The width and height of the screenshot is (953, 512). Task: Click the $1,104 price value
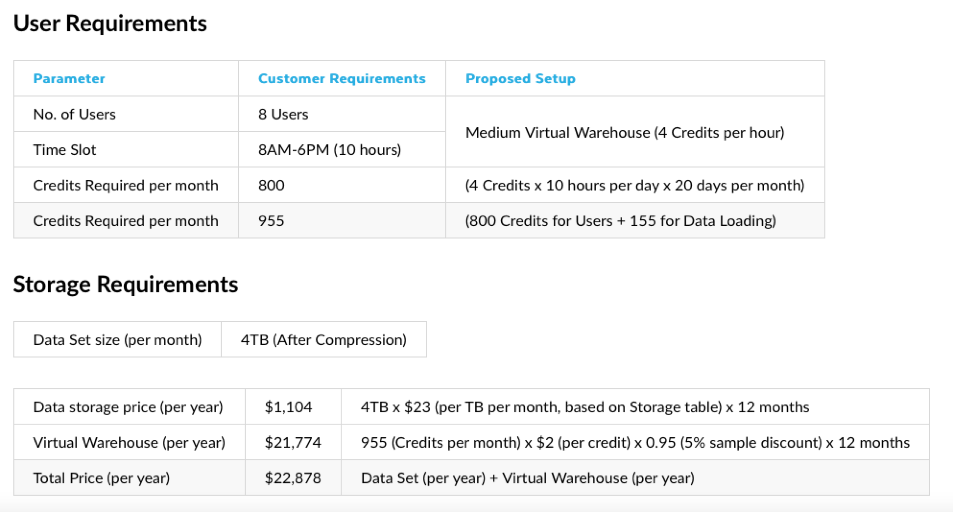tap(289, 407)
